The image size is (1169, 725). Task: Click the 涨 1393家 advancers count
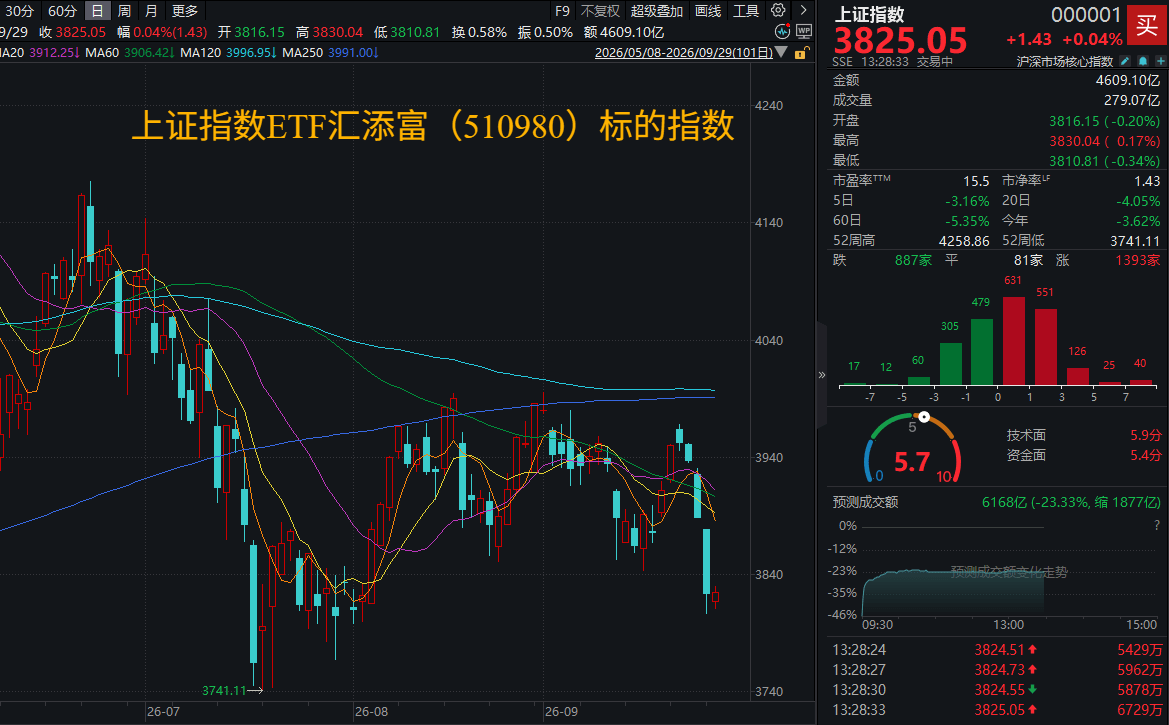pyautogui.click(x=1138, y=260)
